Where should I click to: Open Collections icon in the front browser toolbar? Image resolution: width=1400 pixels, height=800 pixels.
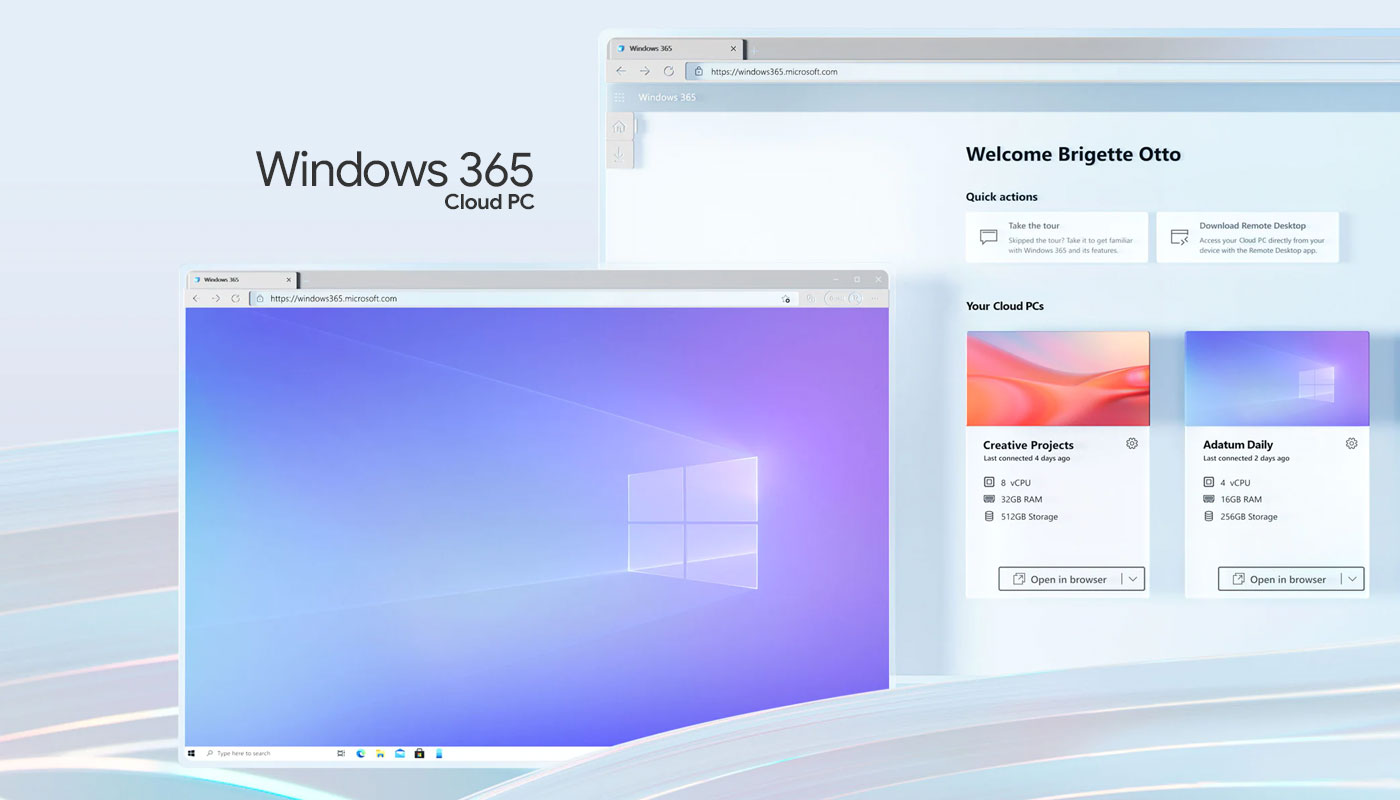(810, 298)
